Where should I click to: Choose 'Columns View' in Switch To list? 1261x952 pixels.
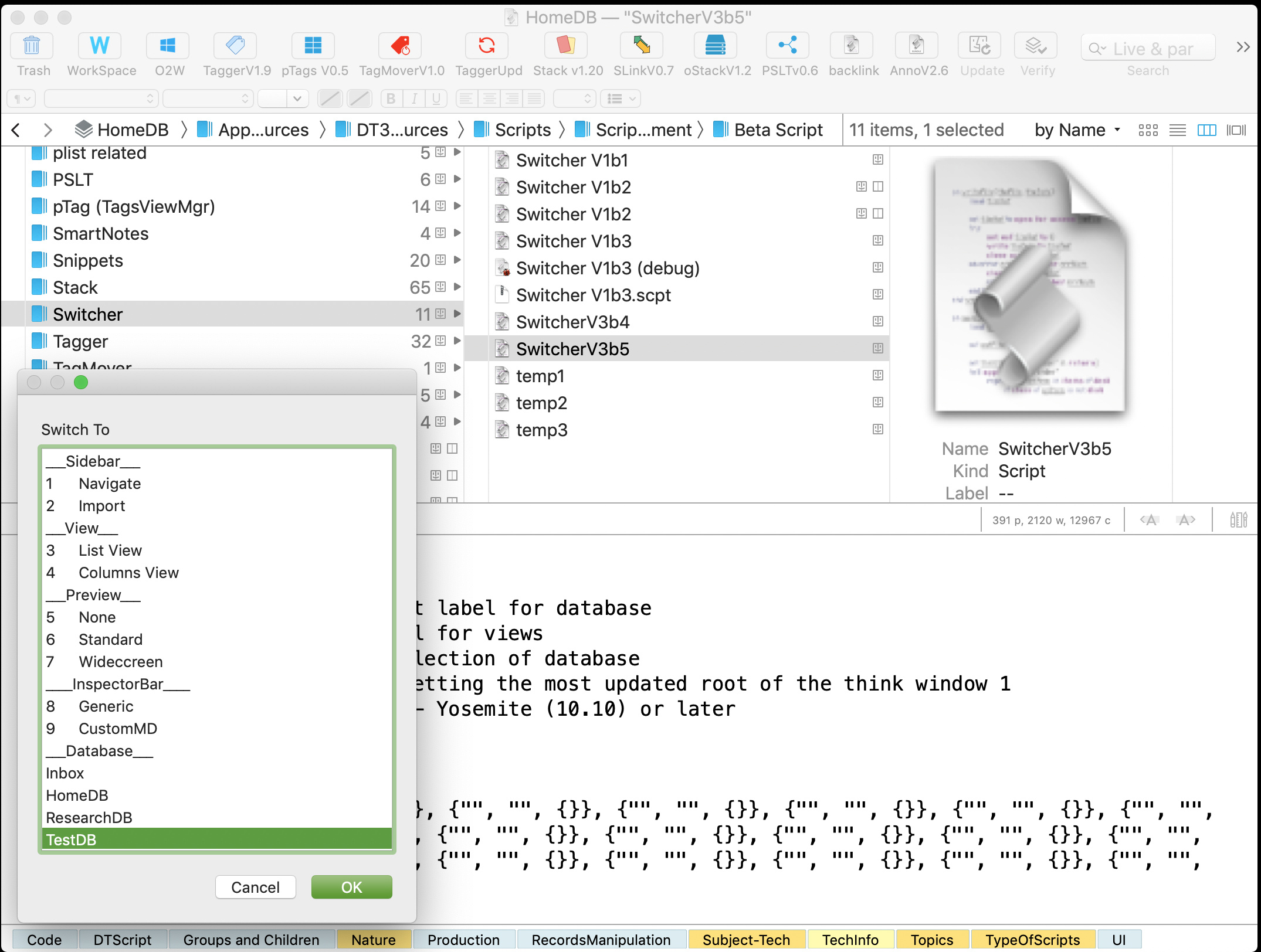(x=128, y=573)
